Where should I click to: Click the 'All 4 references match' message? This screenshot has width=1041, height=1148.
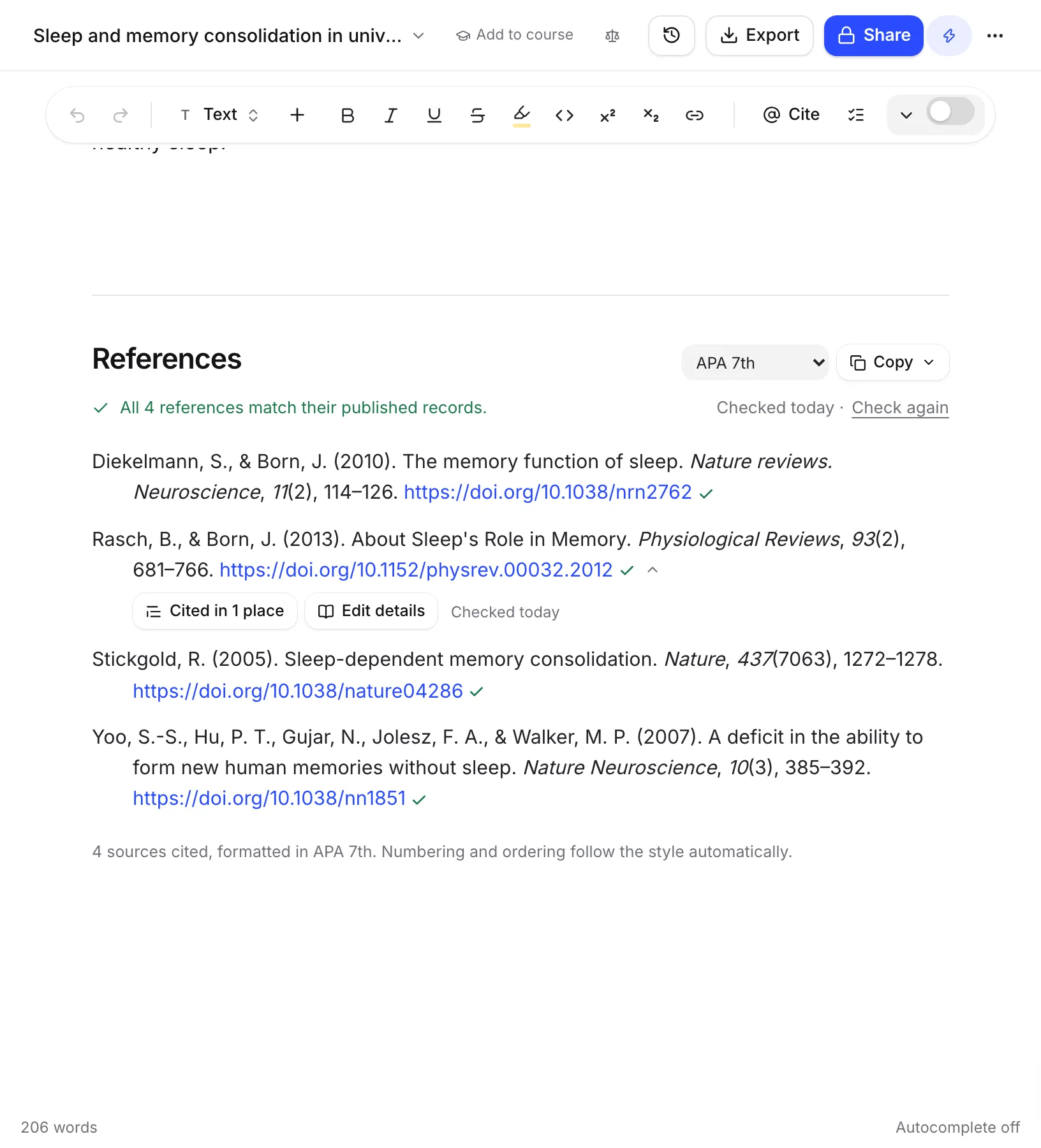tap(304, 408)
